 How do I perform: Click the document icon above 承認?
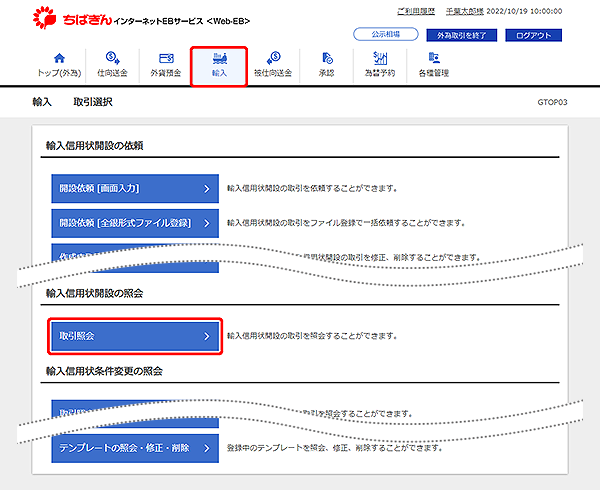click(327, 58)
